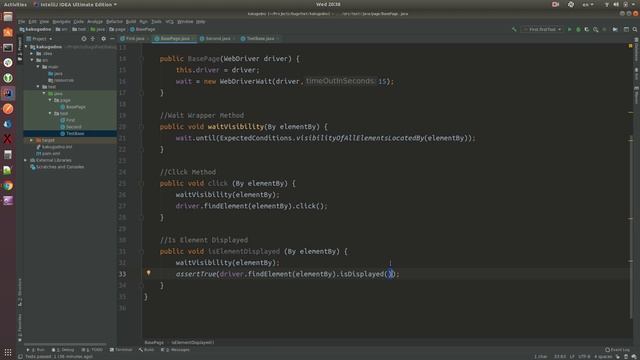Click the kakogodno breadcrumb in navigation bar
640x360 pixels.
[x=35, y=29]
